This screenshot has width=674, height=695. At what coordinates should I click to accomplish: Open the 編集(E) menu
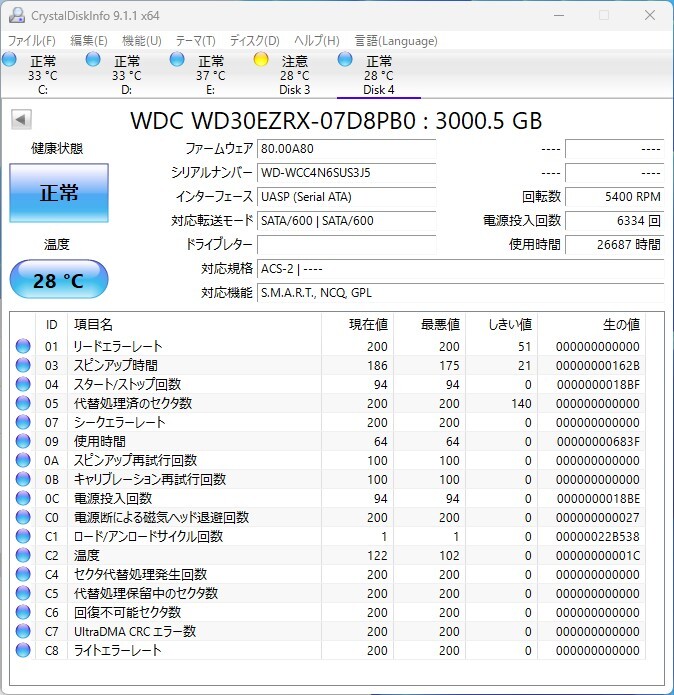[x=89, y=41]
